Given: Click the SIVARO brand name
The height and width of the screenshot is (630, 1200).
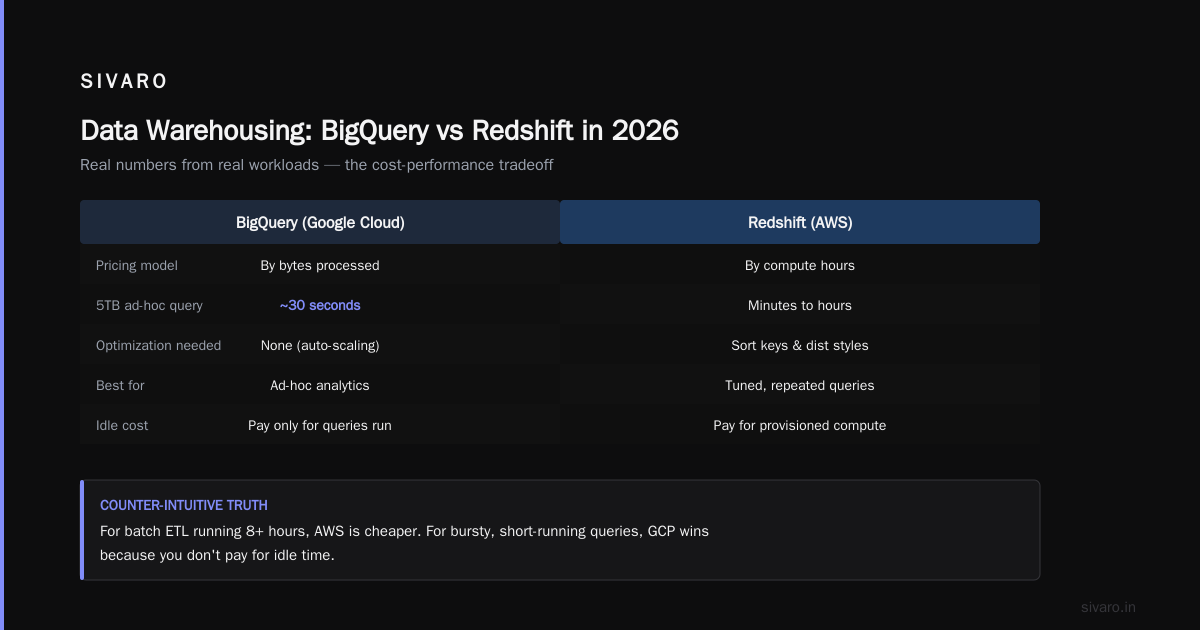Looking at the screenshot, I should [124, 82].
